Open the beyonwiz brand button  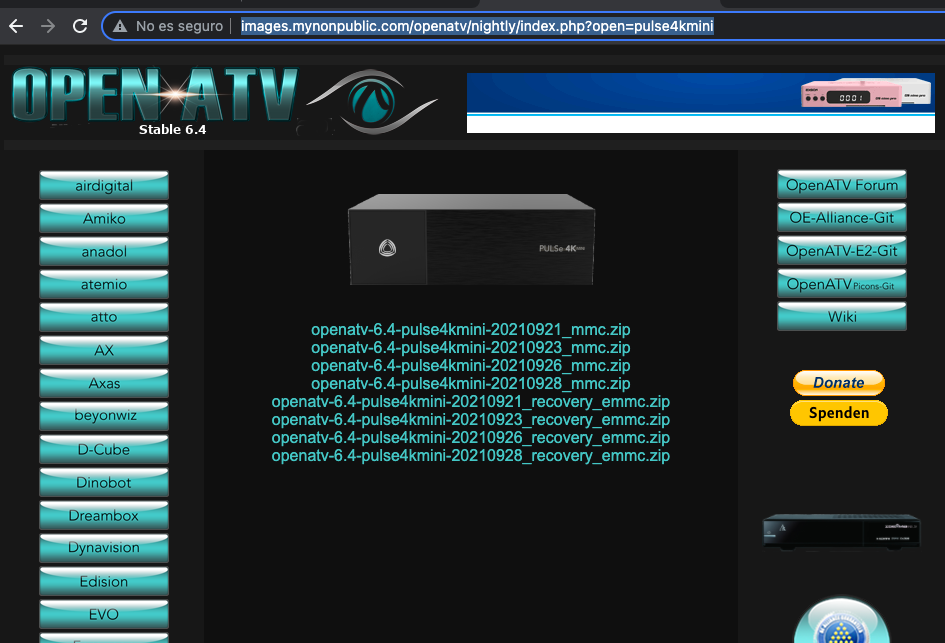click(x=104, y=416)
